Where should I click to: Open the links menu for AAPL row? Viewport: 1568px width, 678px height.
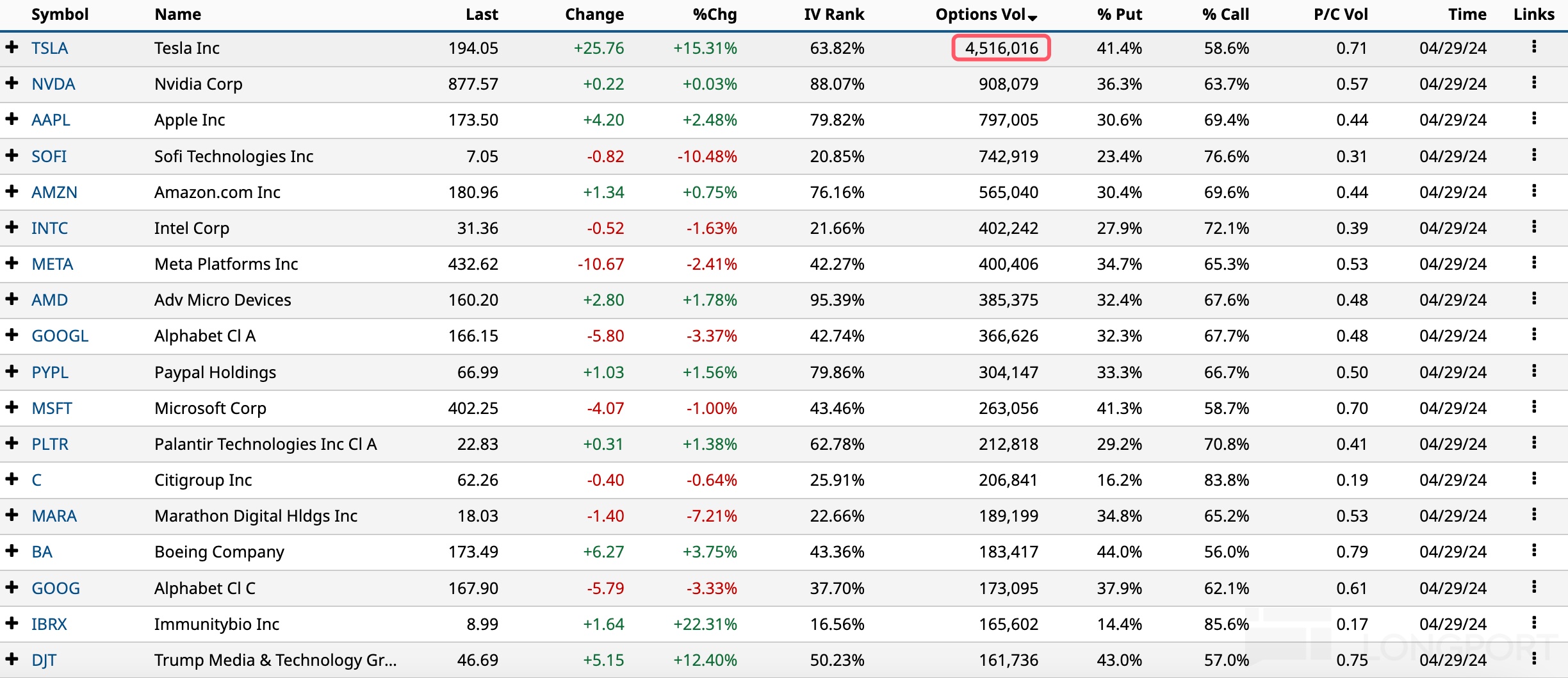tap(1534, 119)
